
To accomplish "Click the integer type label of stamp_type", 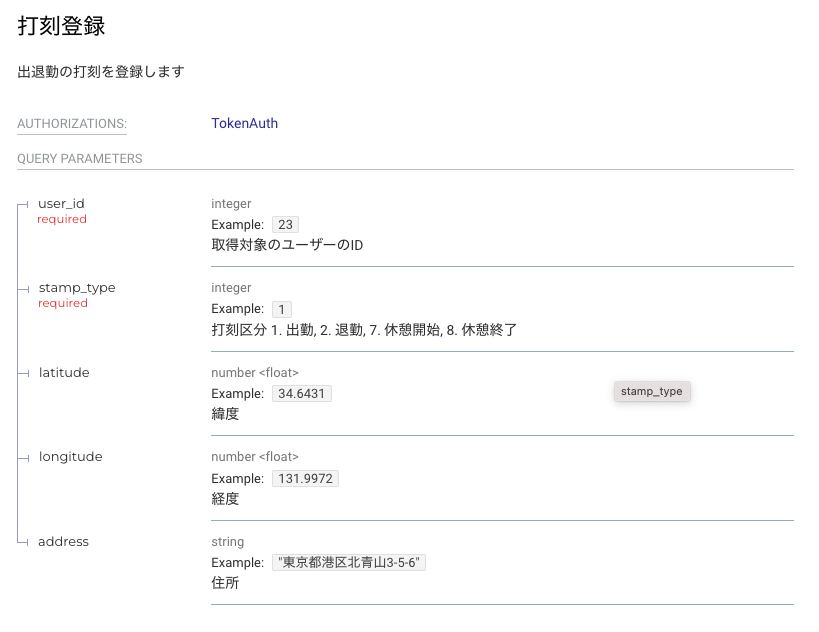I will (x=231, y=288).
